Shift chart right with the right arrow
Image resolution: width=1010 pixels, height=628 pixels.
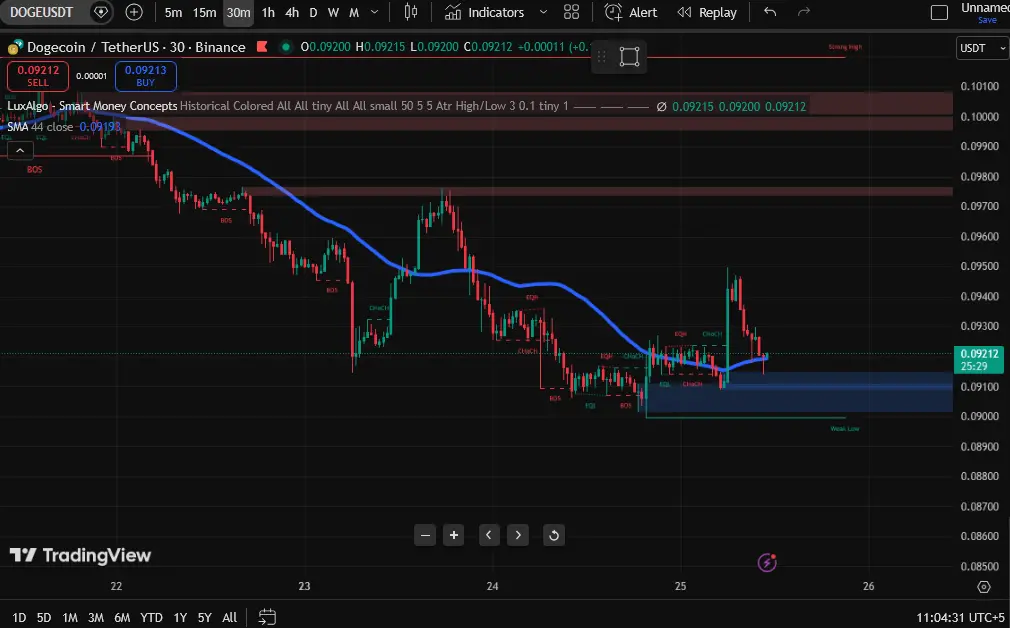518,535
